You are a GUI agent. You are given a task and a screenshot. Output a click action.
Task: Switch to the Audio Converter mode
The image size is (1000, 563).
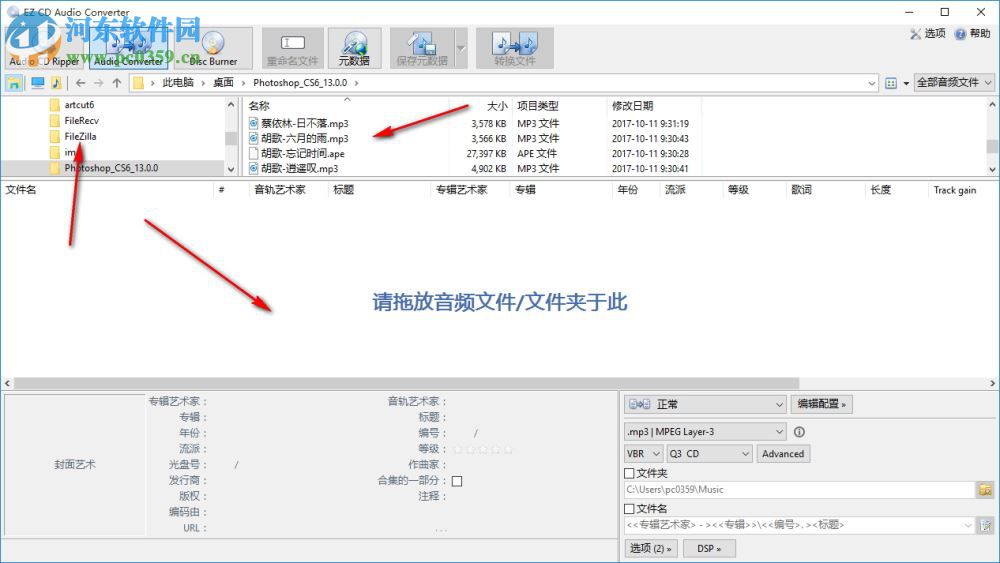click(128, 48)
